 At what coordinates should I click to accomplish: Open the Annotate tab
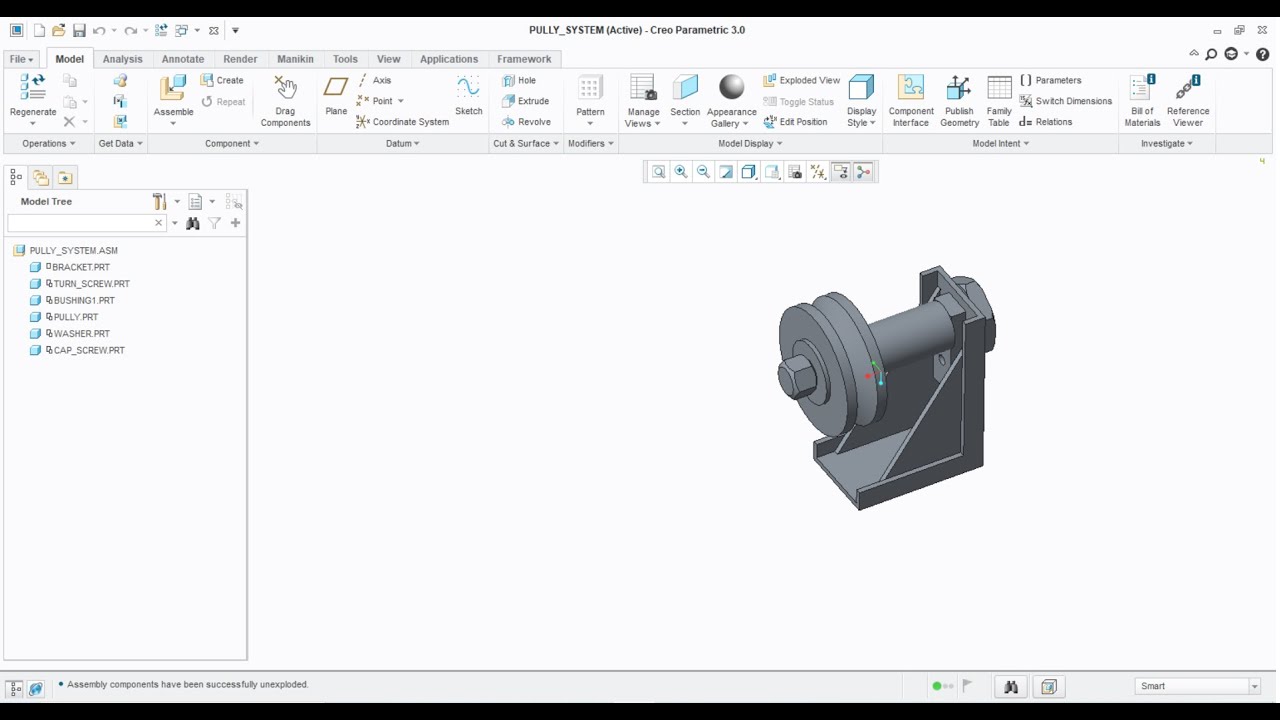pyautogui.click(x=183, y=59)
